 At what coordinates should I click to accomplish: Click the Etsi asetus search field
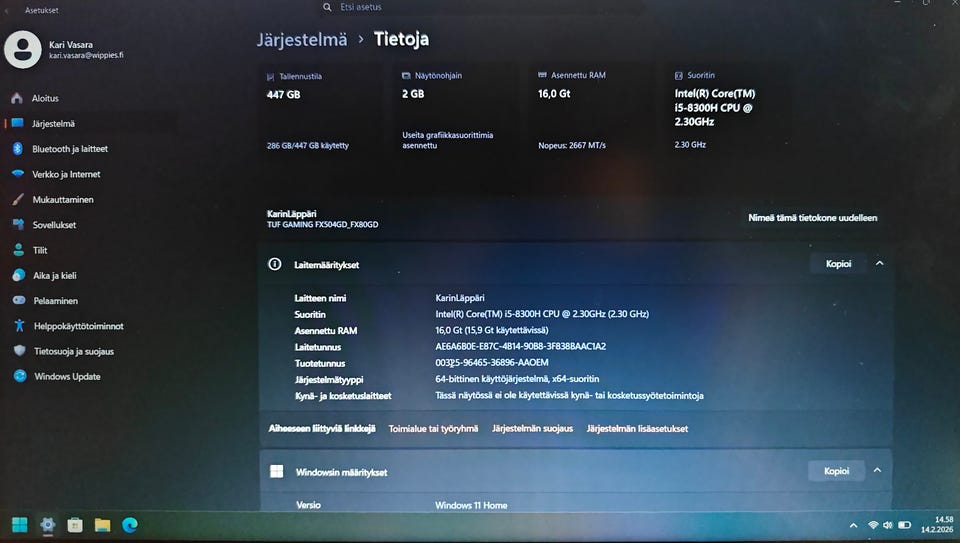click(481, 7)
